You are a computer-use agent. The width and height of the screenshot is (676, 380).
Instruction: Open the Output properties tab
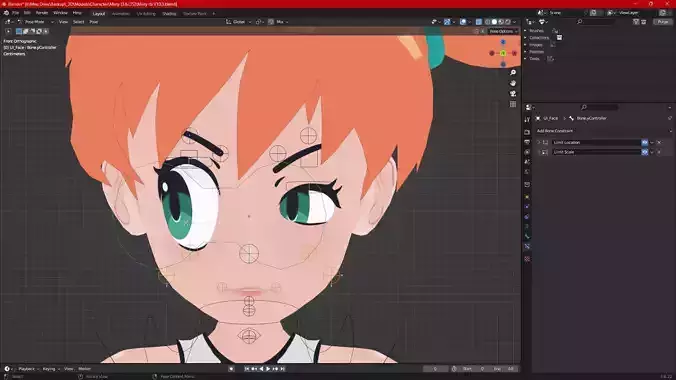pyautogui.click(x=527, y=142)
